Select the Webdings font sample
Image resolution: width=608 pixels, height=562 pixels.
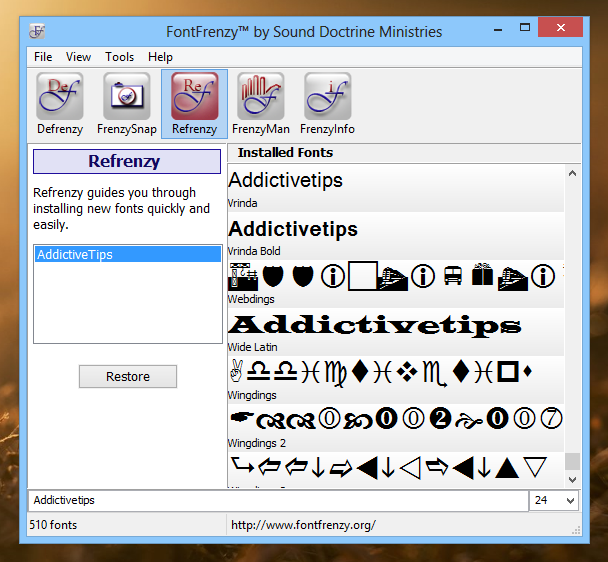(x=396, y=284)
